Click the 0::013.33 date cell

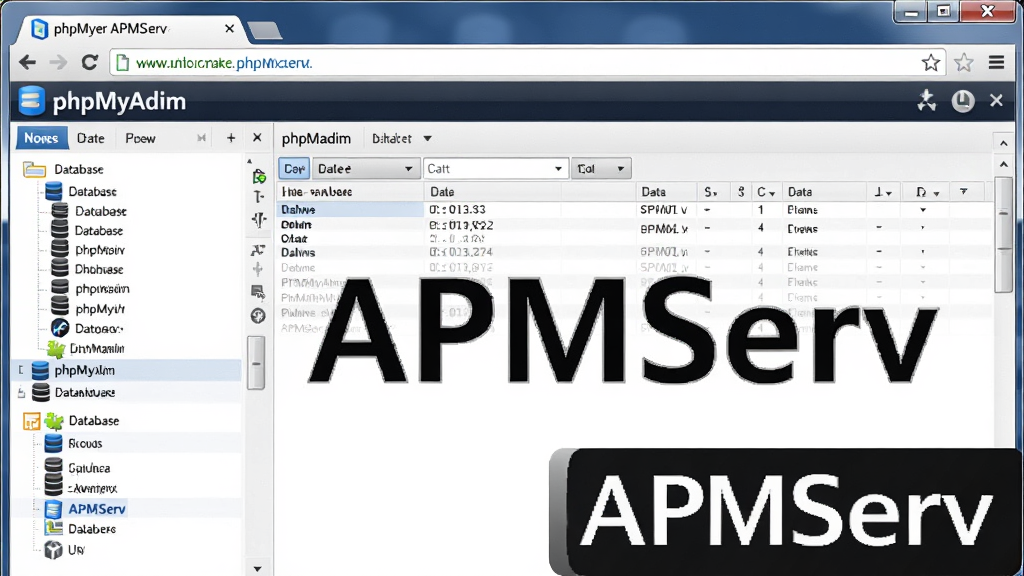(x=457, y=210)
